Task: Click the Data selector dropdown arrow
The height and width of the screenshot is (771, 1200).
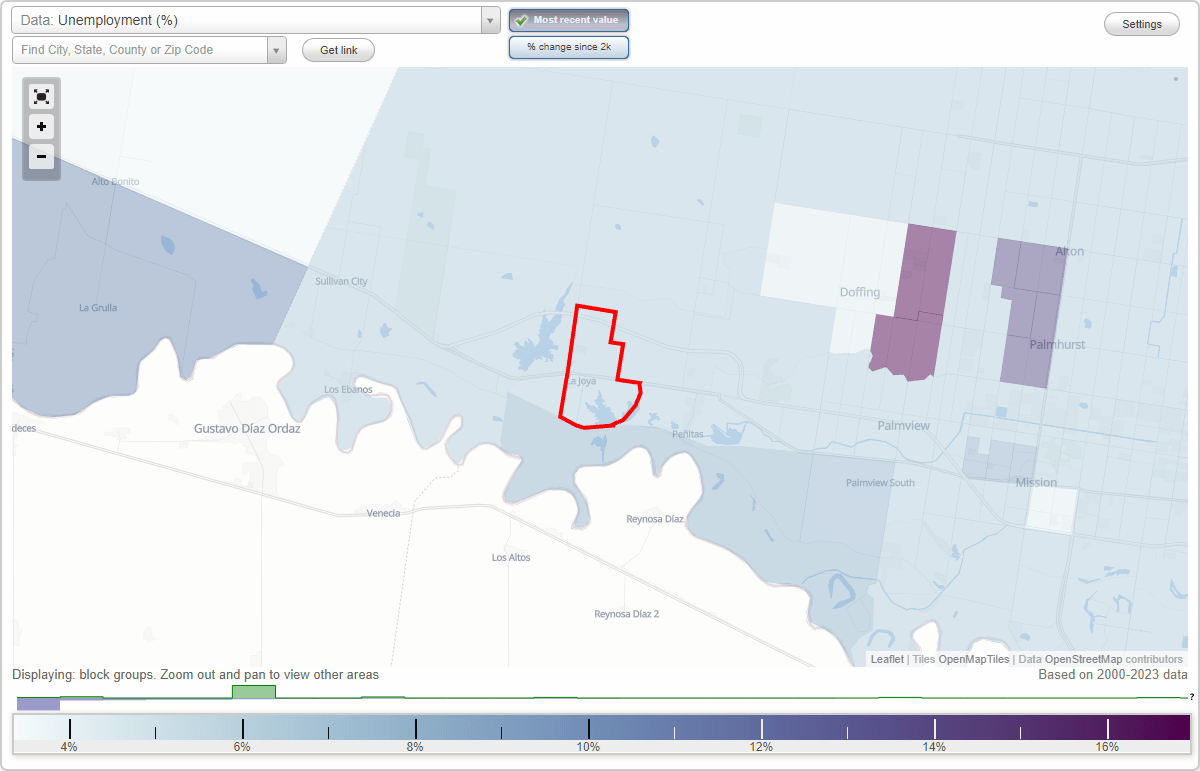Action: 489,20
